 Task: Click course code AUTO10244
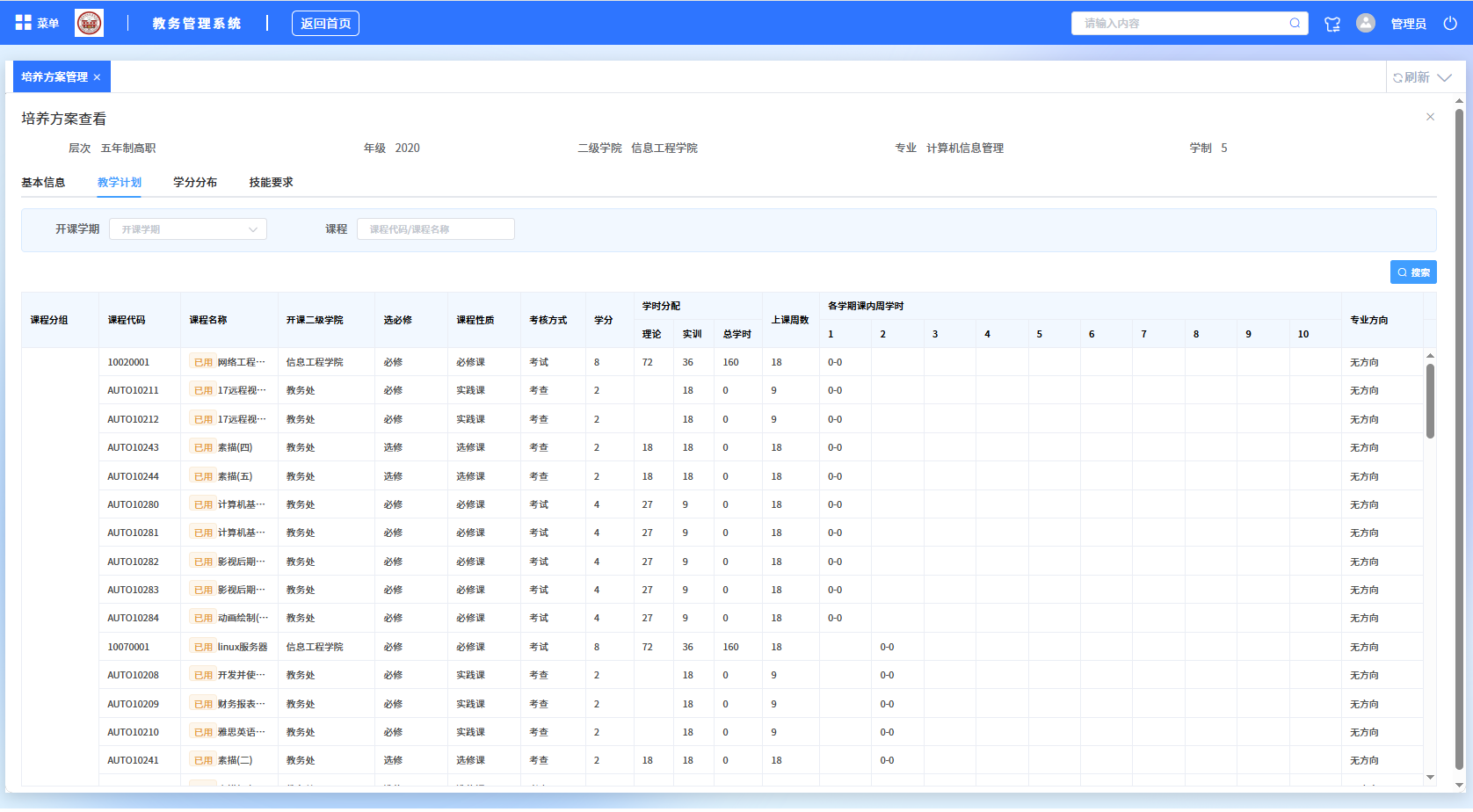click(x=133, y=476)
